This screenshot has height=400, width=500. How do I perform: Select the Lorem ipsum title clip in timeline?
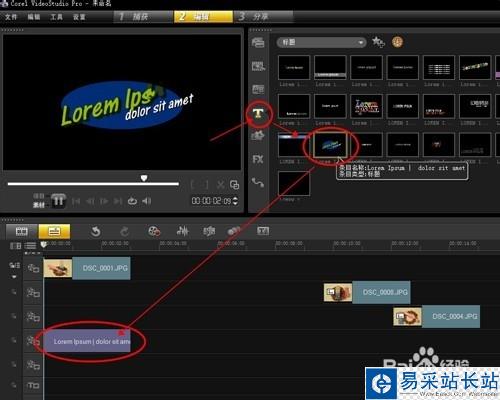coord(87,341)
